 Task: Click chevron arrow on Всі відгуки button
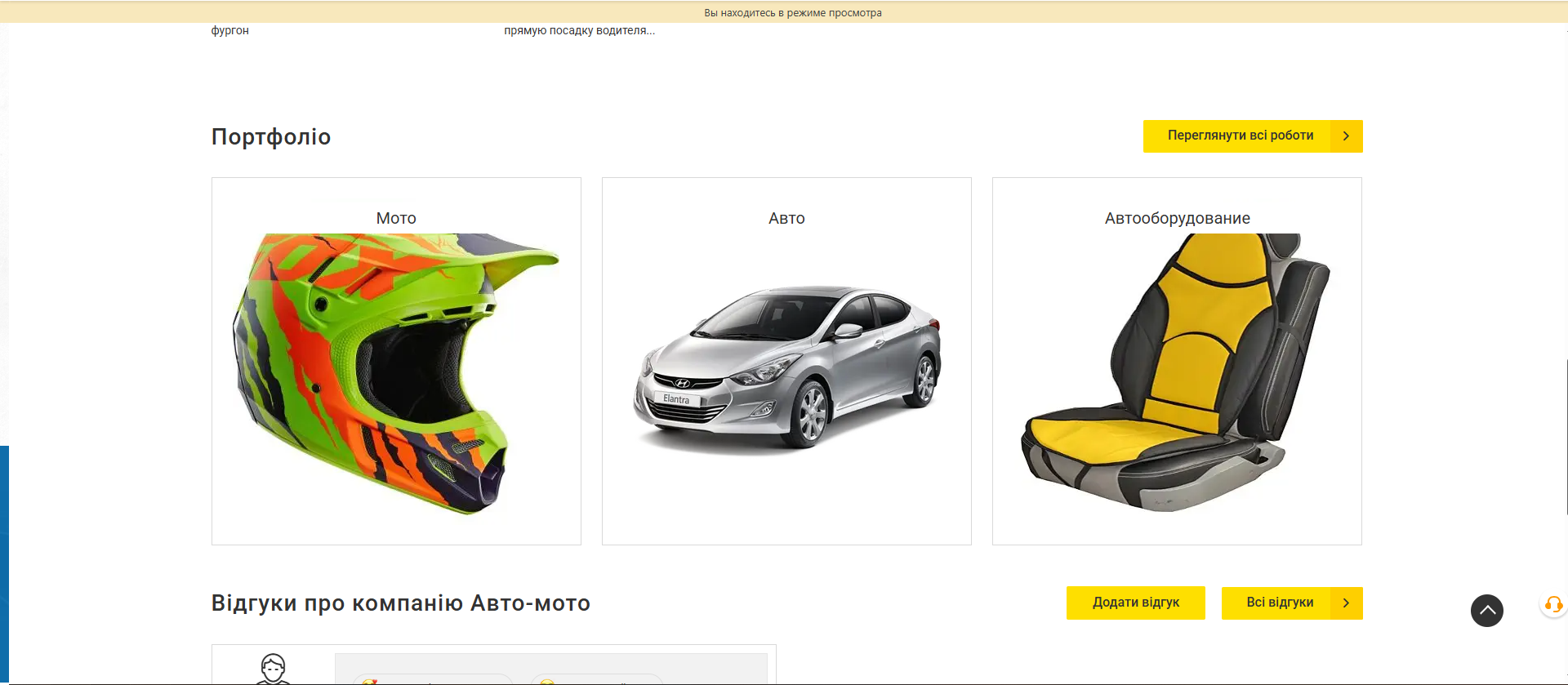click(x=1346, y=603)
